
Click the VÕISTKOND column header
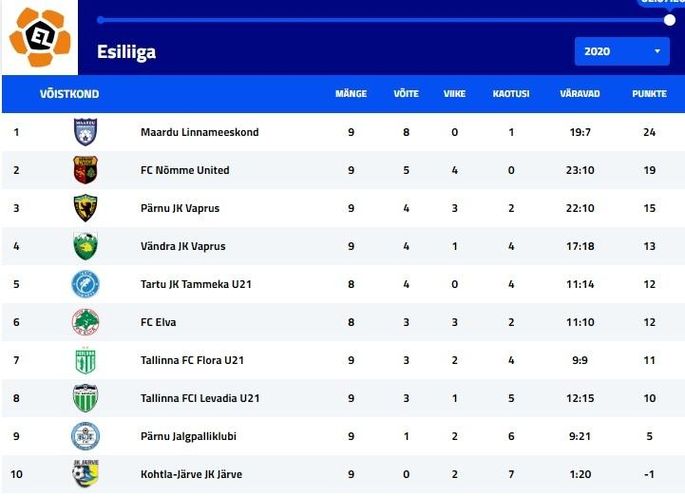[69, 93]
